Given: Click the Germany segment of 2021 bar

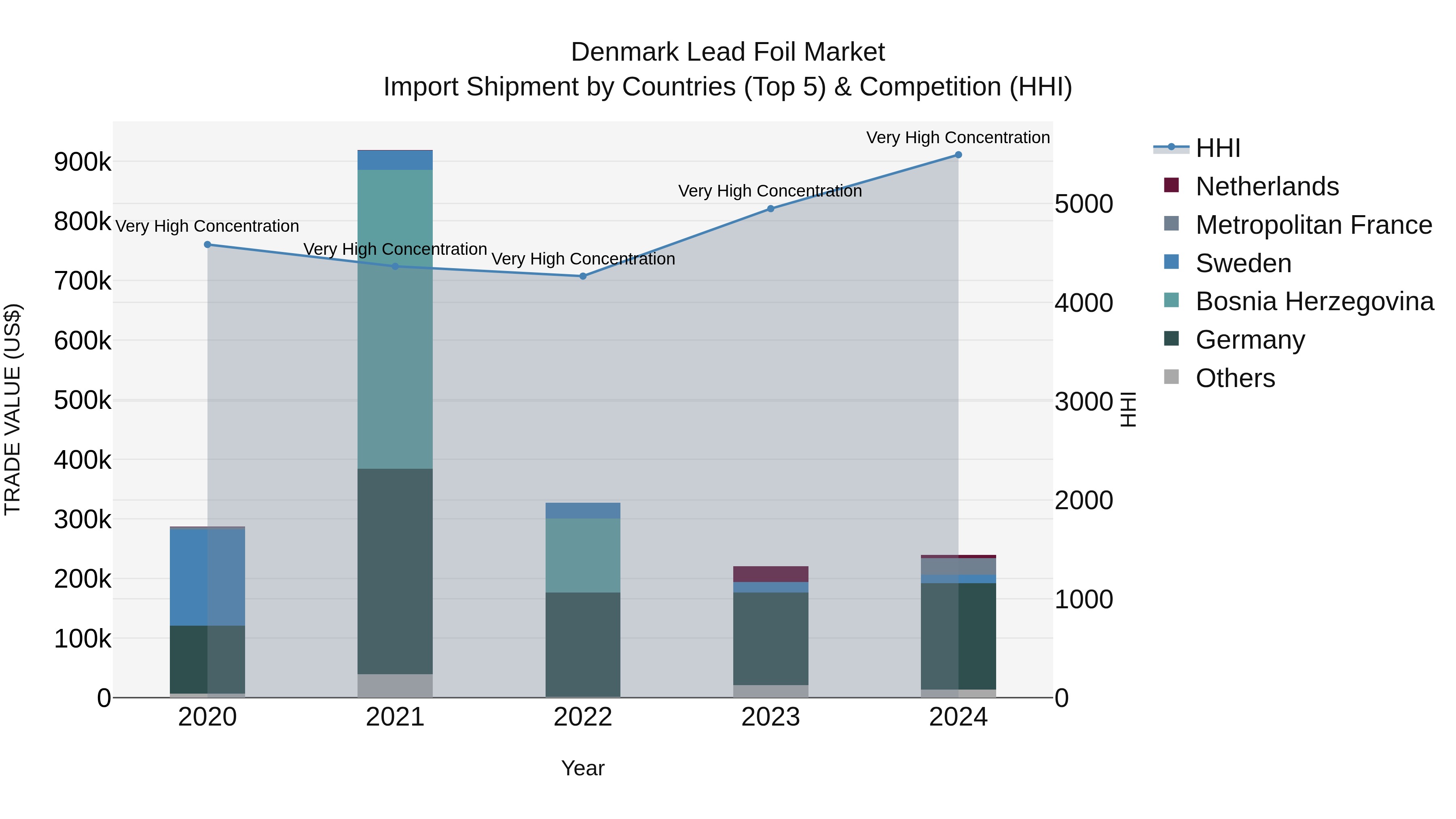Looking at the screenshot, I should tap(395, 571).
